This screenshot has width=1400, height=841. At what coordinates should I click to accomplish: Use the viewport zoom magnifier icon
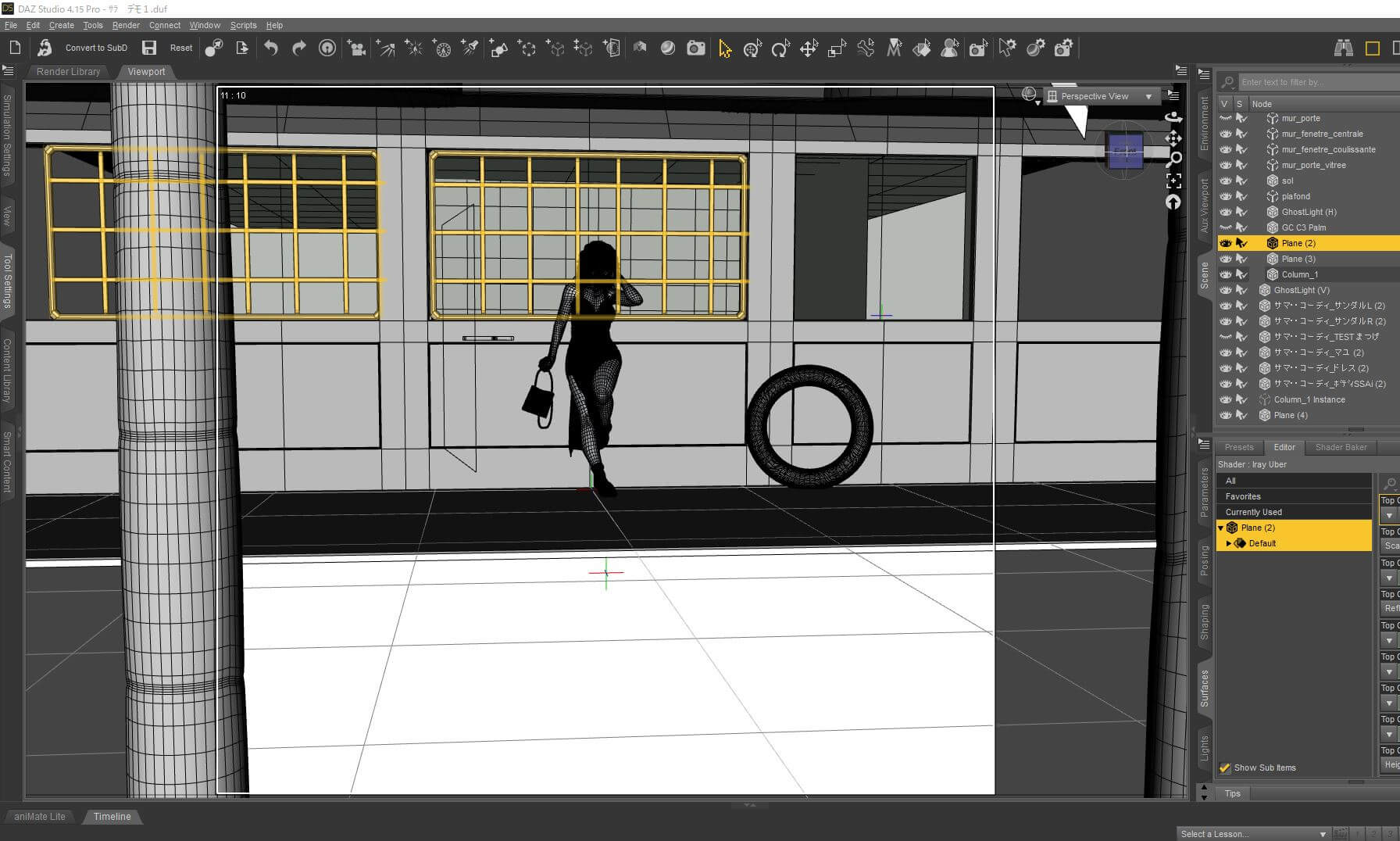1173,159
